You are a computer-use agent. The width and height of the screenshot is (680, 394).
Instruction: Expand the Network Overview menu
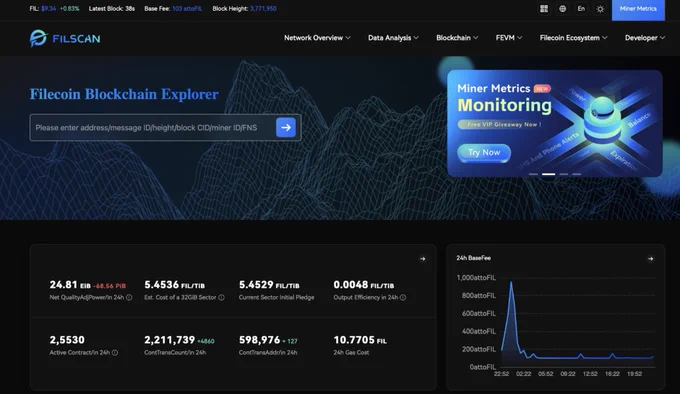317,38
